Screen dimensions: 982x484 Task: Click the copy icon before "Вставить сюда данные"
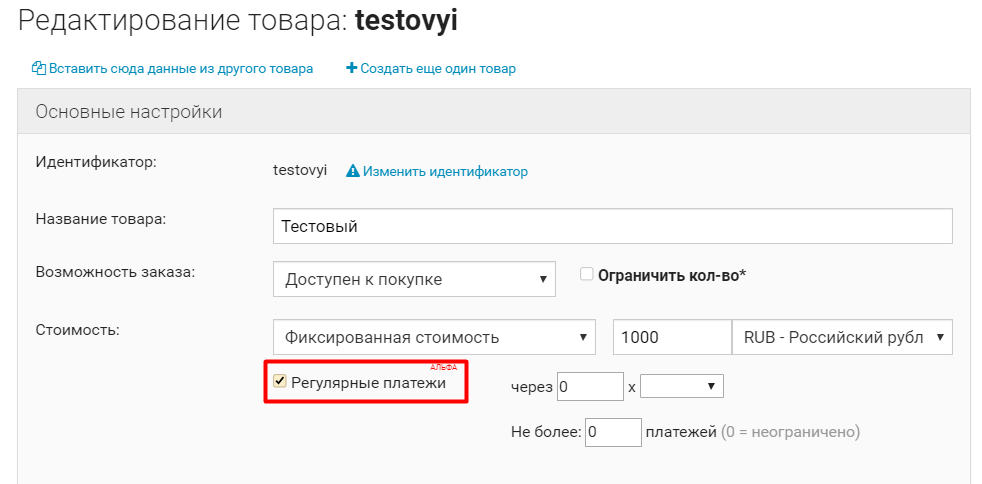pos(39,69)
